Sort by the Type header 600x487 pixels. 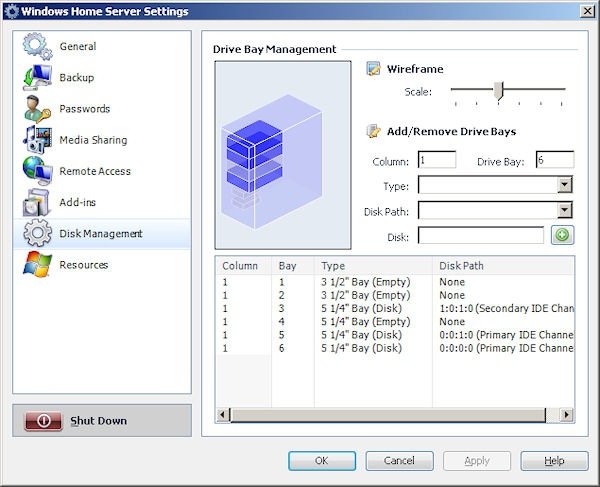[373, 265]
